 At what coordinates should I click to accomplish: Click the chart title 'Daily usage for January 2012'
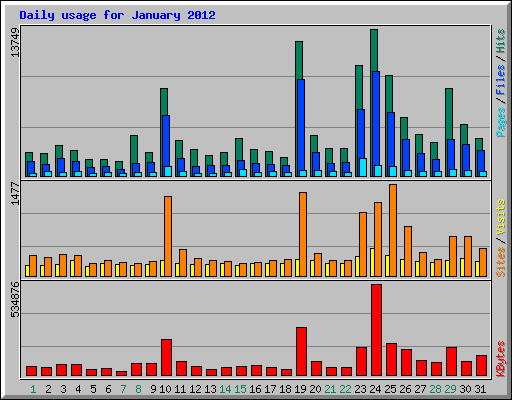click(x=117, y=15)
